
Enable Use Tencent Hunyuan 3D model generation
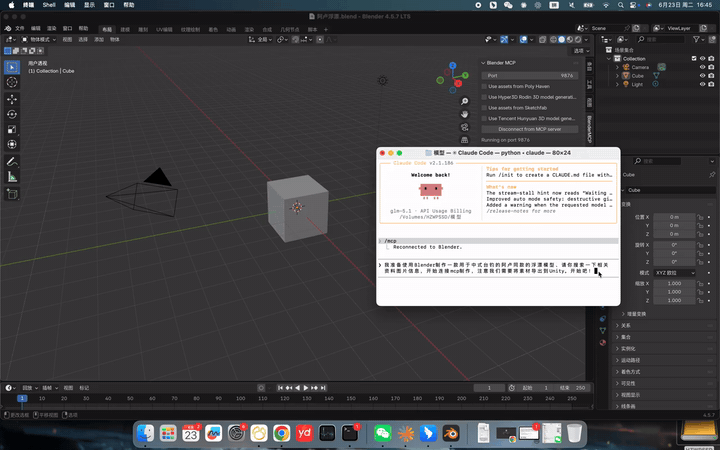coord(484,118)
